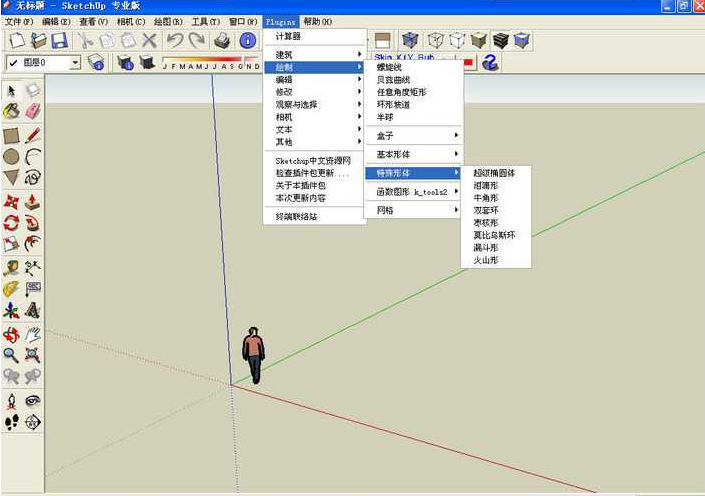This screenshot has width=705, height=496.
Task: Open the 相机(C) menu in menu bar
Action: (129, 21)
